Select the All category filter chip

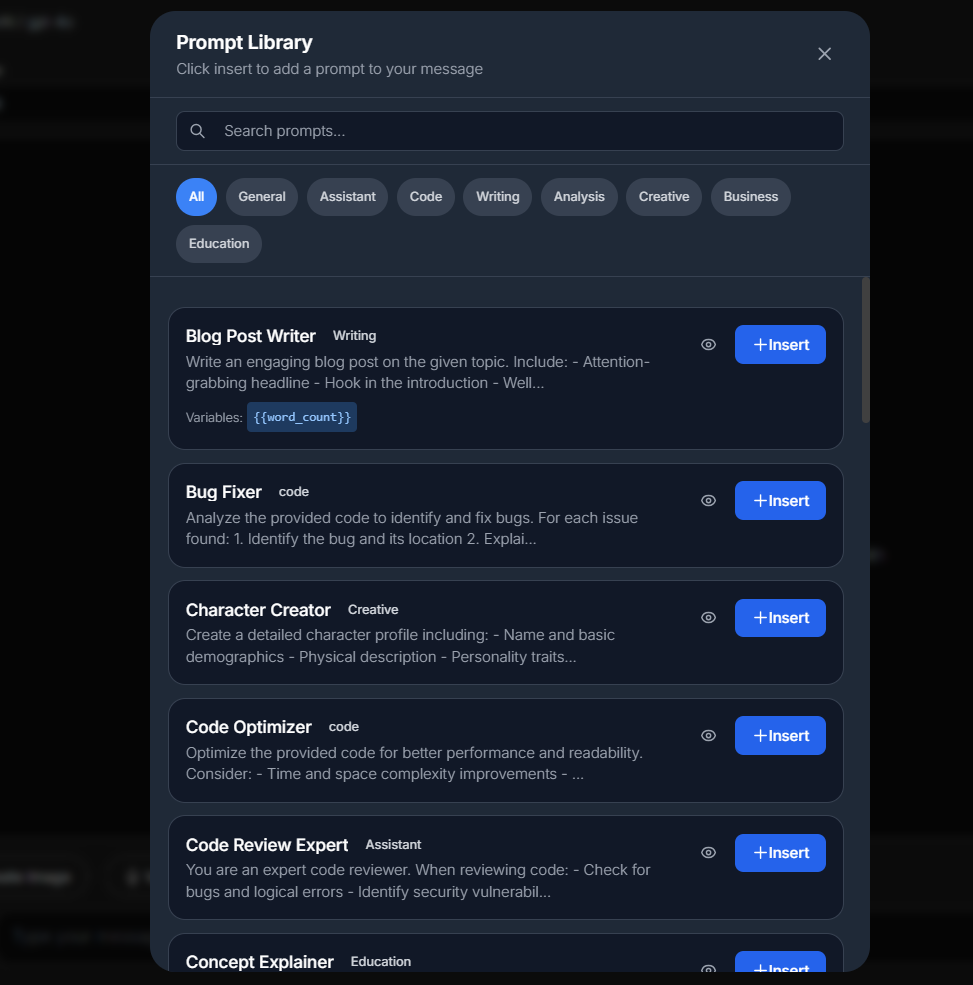pos(196,197)
